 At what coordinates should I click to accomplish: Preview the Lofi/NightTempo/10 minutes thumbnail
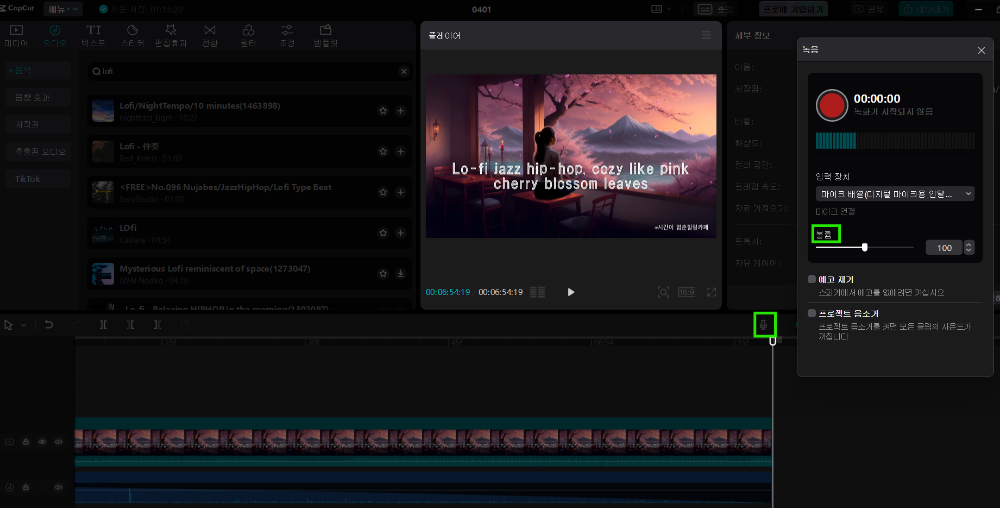(103, 111)
